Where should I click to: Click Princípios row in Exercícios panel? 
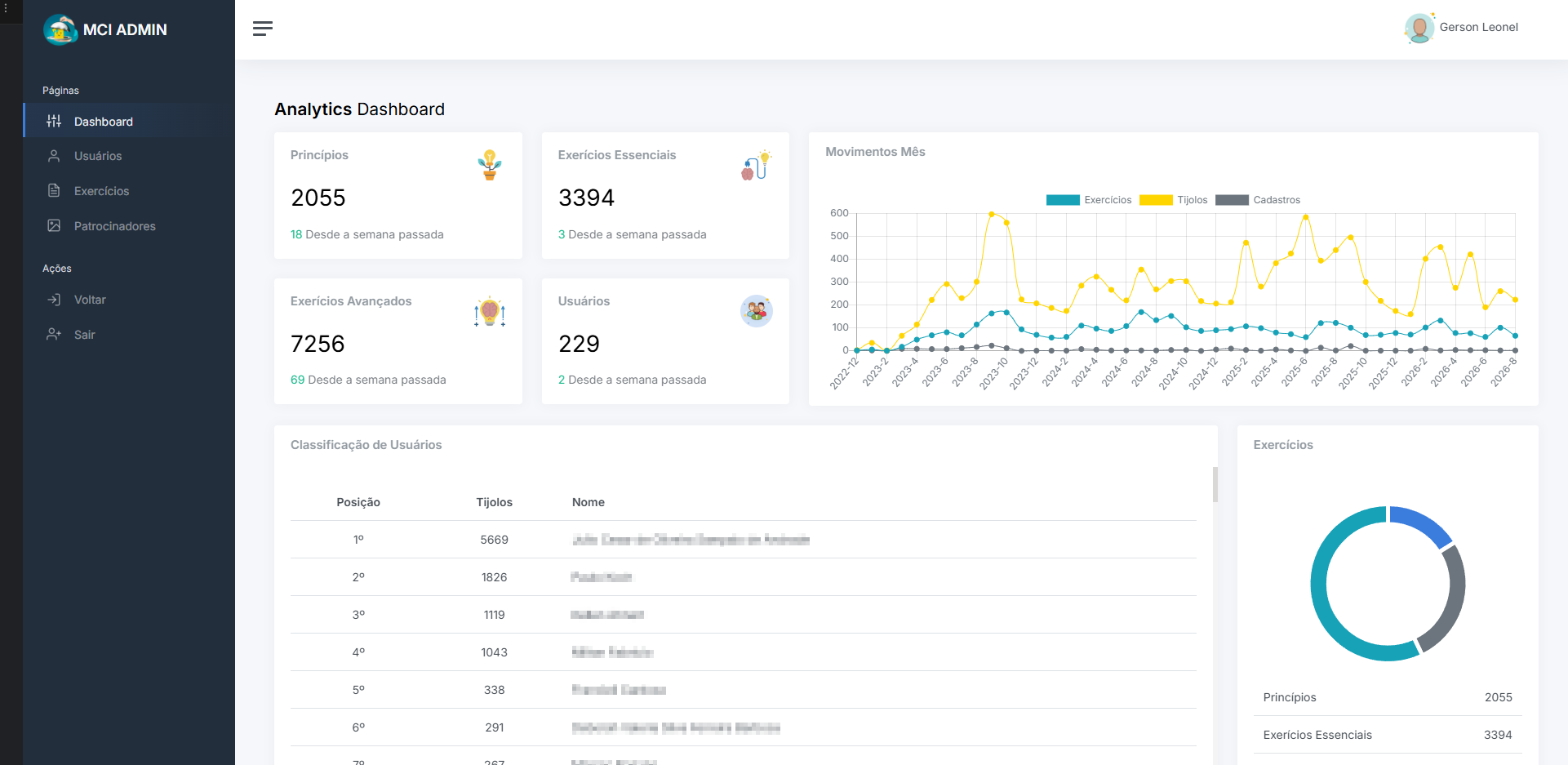(1388, 697)
